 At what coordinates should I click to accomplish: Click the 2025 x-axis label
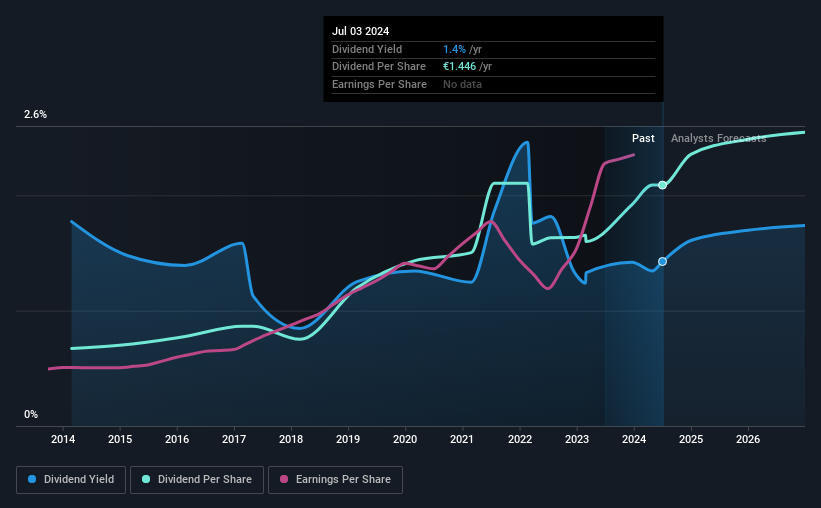click(x=691, y=439)
